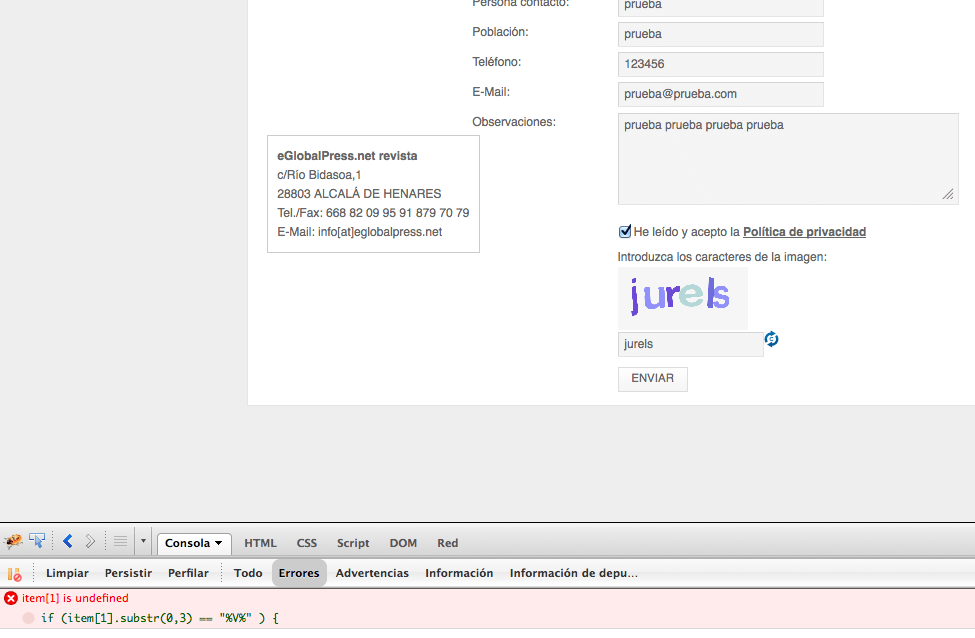Filter console by Información

[459, 573]
